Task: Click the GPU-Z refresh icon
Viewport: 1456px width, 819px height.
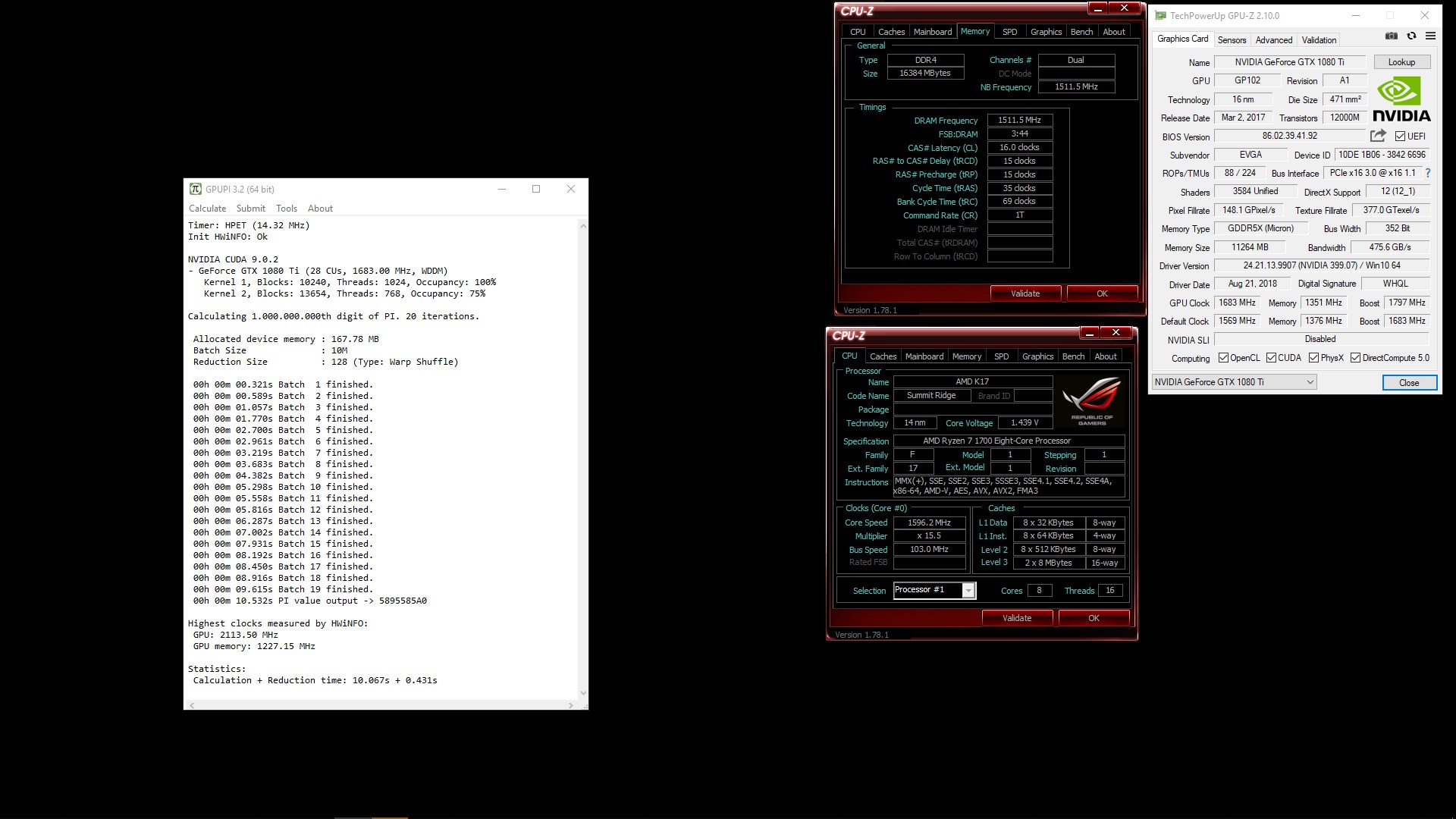Action: (x=1411, y=36)
